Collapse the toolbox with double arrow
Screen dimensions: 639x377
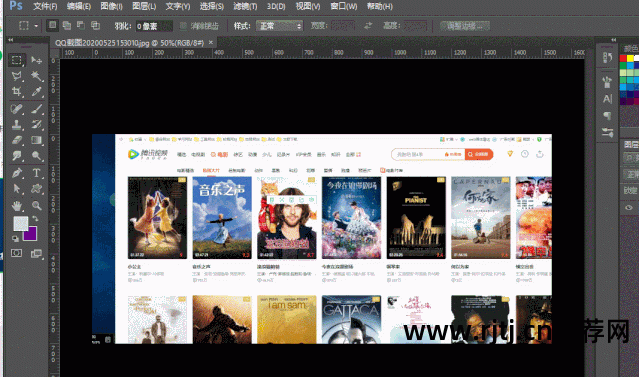pos(11,40)
